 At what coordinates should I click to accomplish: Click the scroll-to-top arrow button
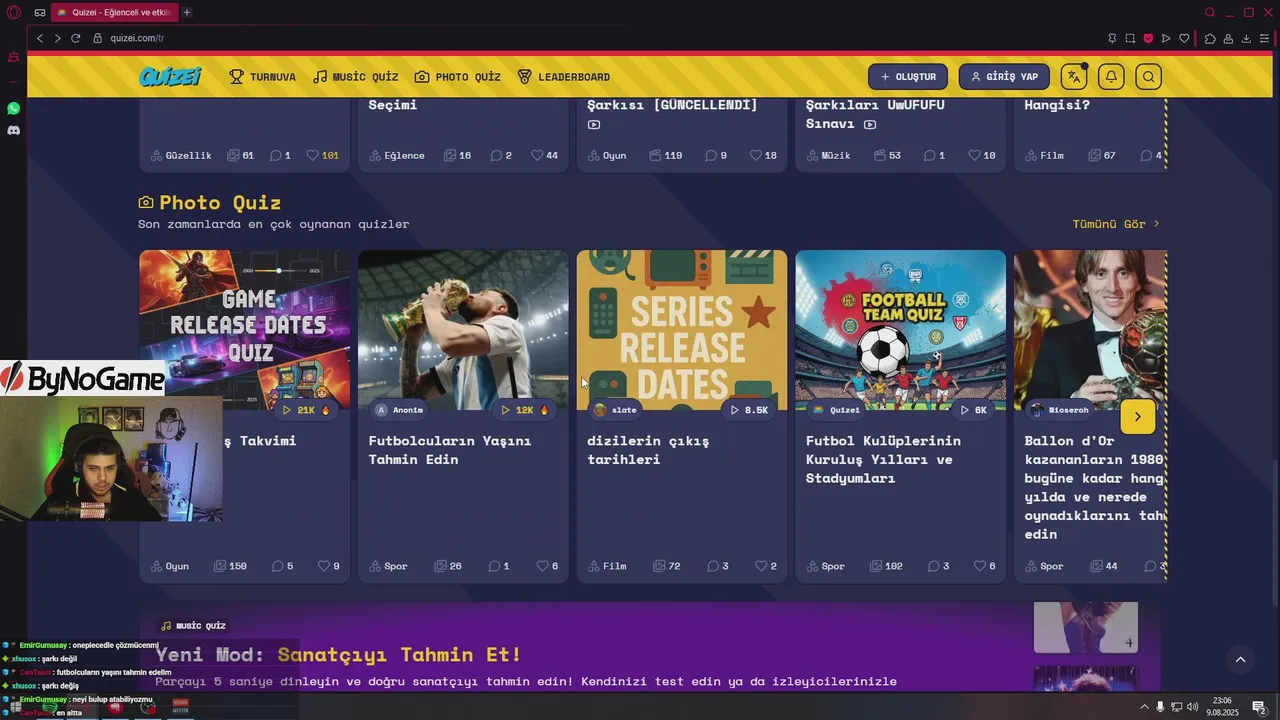[1240, 659]
